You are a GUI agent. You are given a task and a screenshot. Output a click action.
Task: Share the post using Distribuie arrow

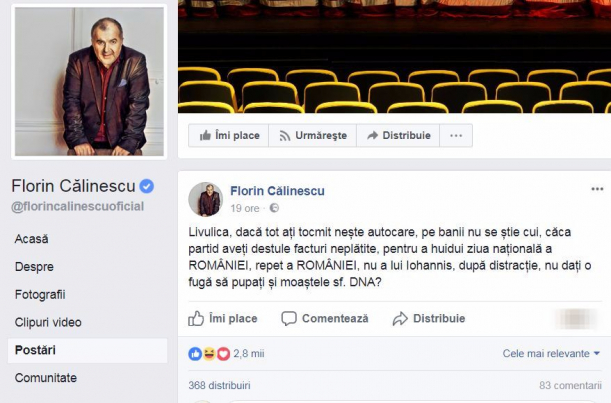click(400, 319)
